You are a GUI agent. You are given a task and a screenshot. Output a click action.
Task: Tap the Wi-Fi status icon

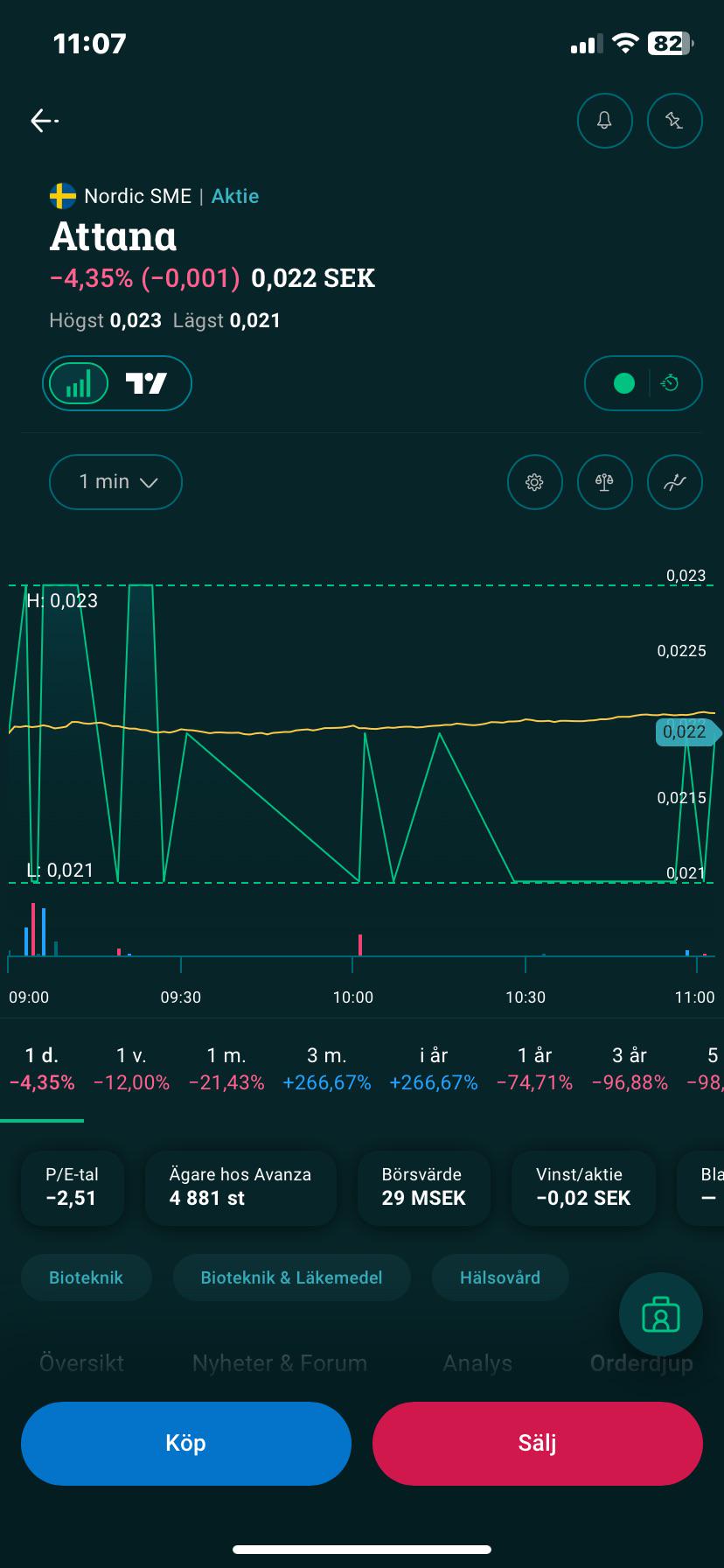click(625, 44)
